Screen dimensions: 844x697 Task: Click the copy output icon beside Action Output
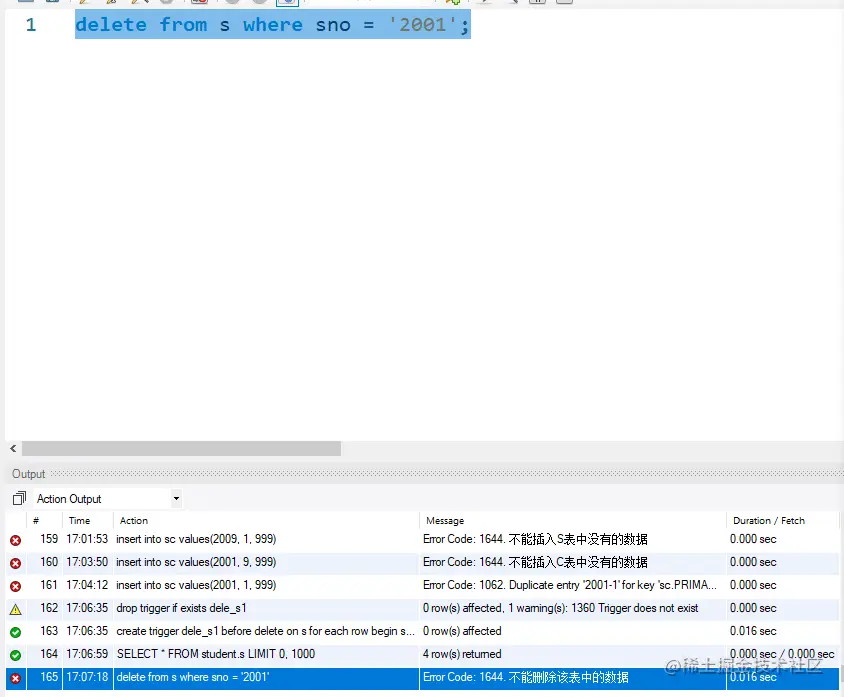click(19, 498)
